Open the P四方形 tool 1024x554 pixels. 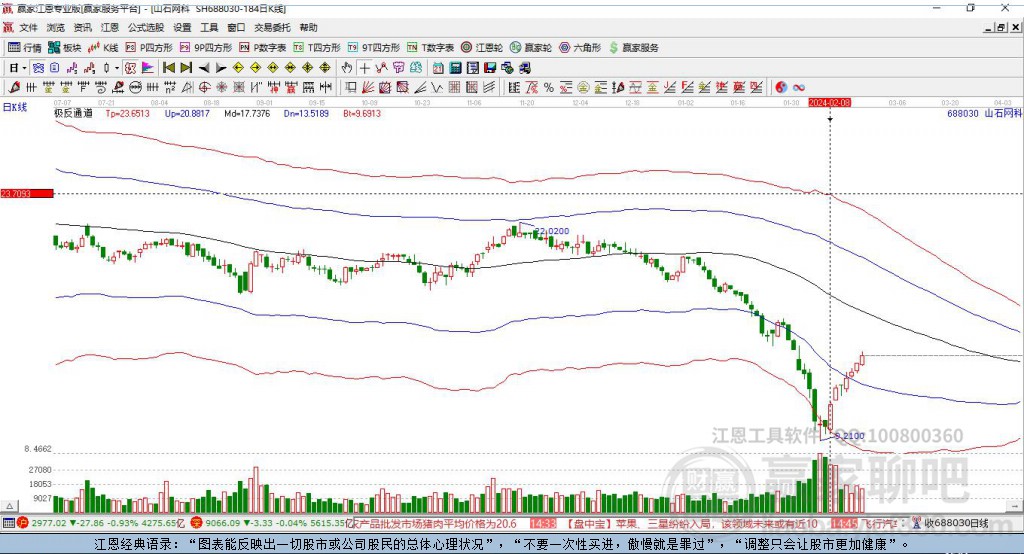click(149, 48)
